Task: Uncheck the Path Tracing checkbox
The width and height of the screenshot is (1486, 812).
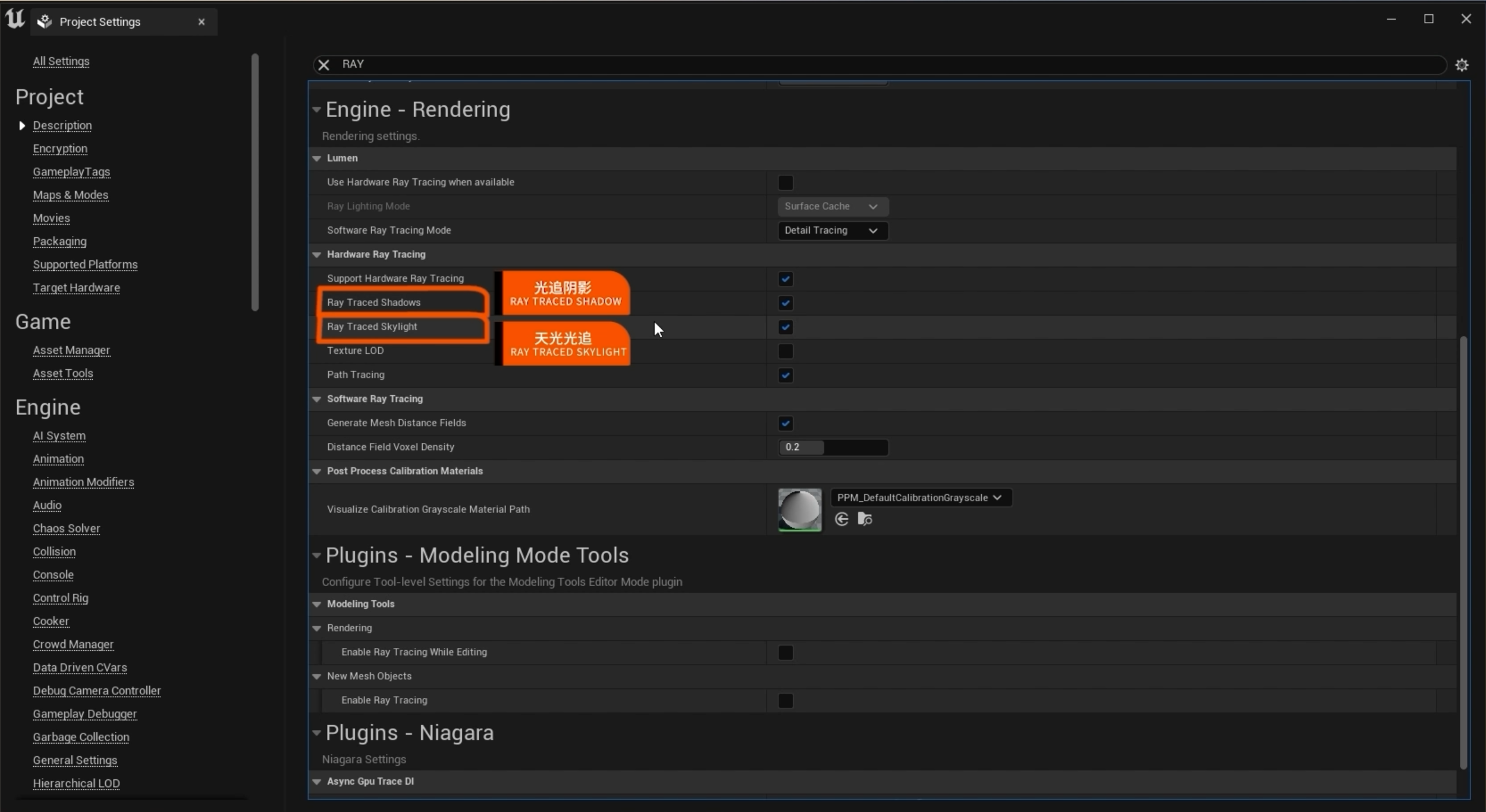Action: pos(785,375)
